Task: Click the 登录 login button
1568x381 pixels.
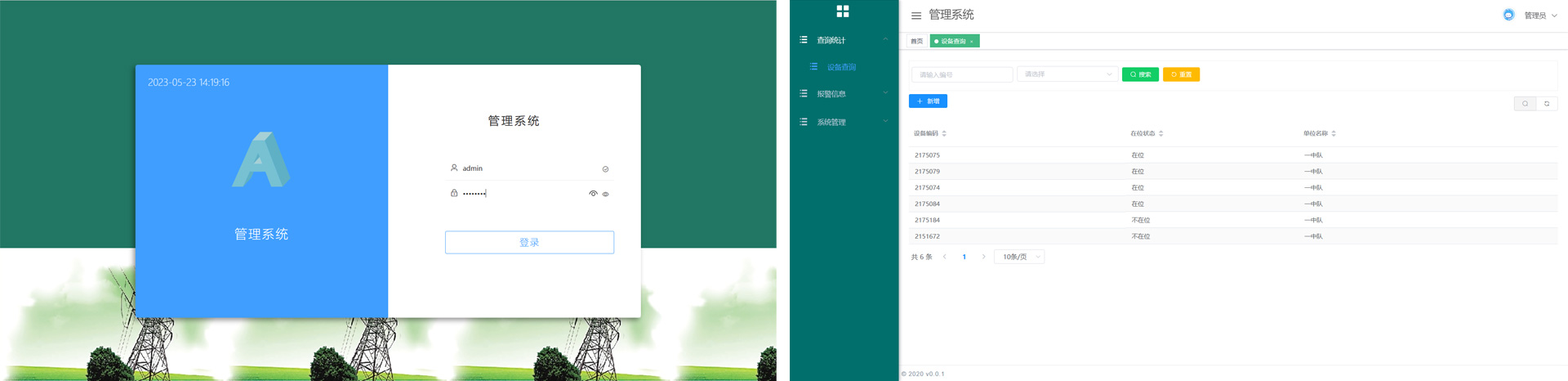Action: coord(529,243)
